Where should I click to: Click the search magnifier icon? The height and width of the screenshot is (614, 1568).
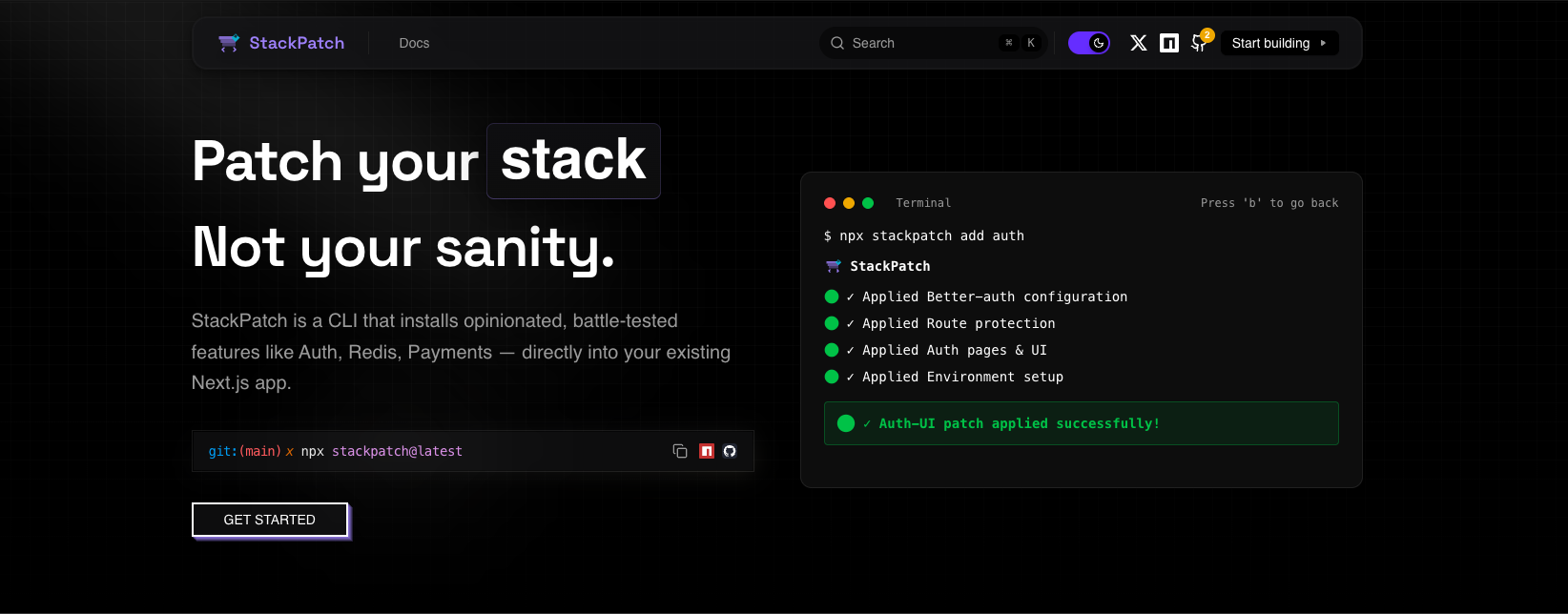click(x=837, y=43)
